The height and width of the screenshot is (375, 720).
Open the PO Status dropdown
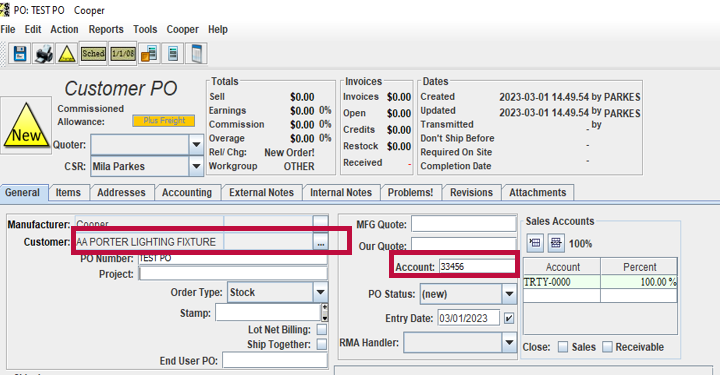(509, 294)
